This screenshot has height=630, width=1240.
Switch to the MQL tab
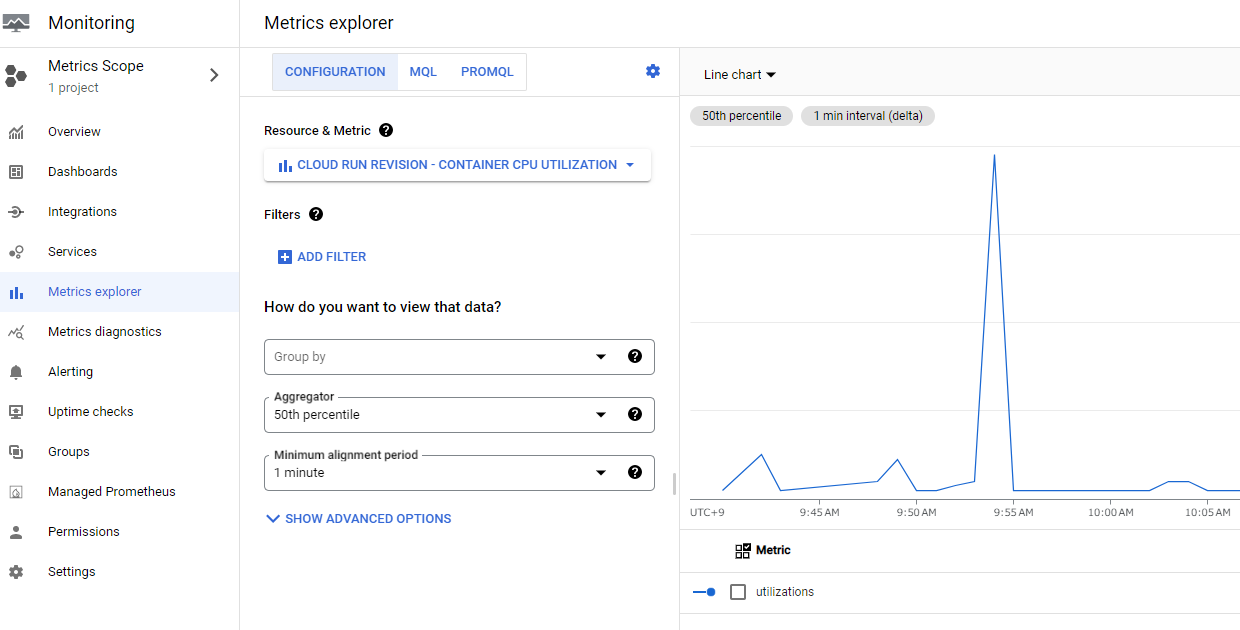423,72
